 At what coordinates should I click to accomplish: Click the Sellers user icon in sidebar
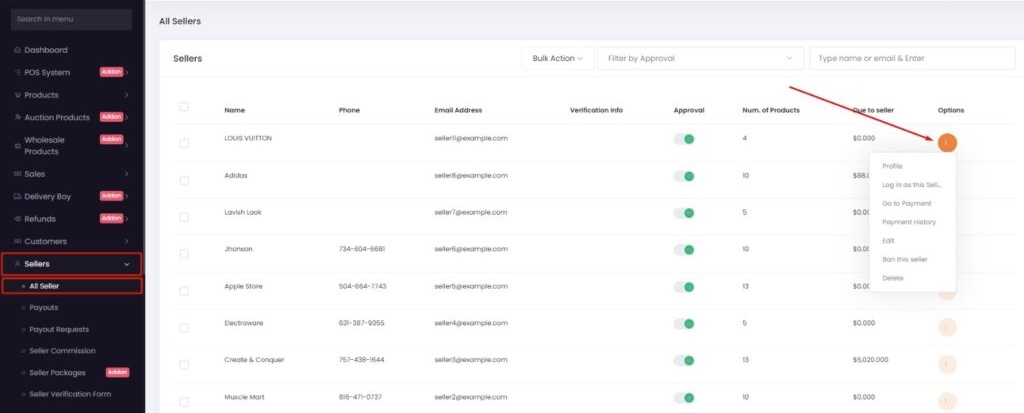[18, 264]
